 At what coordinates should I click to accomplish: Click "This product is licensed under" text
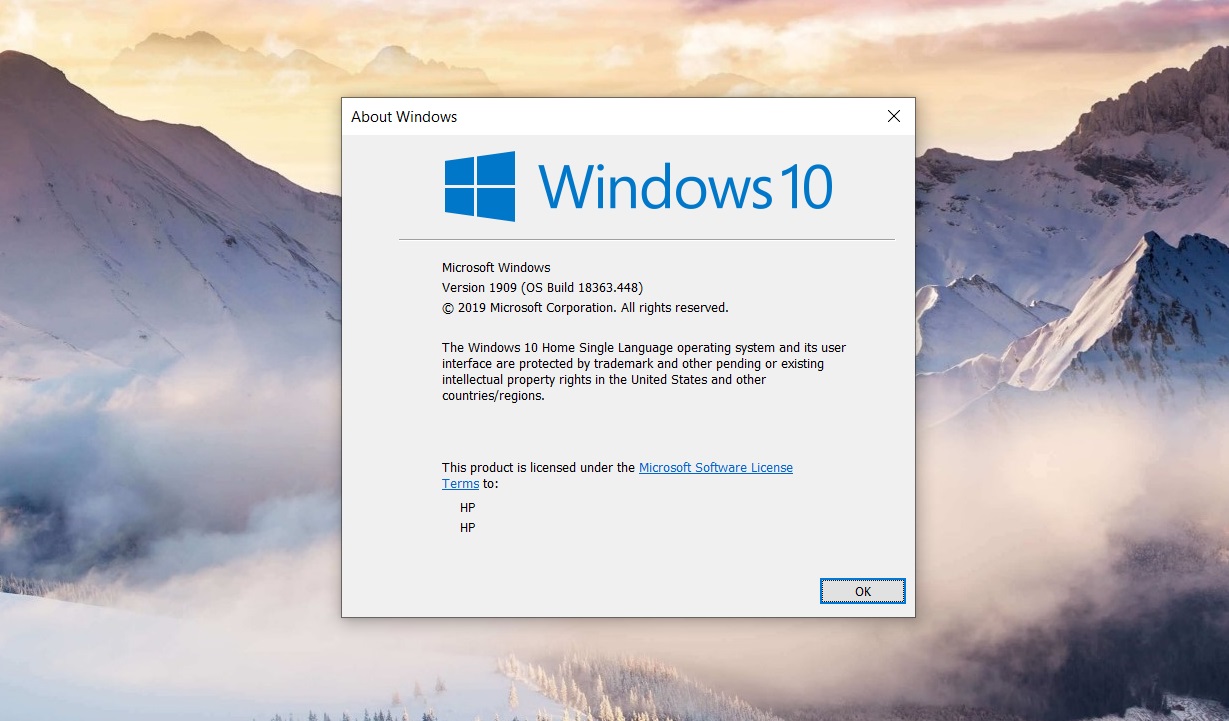[x=538, y=467]
